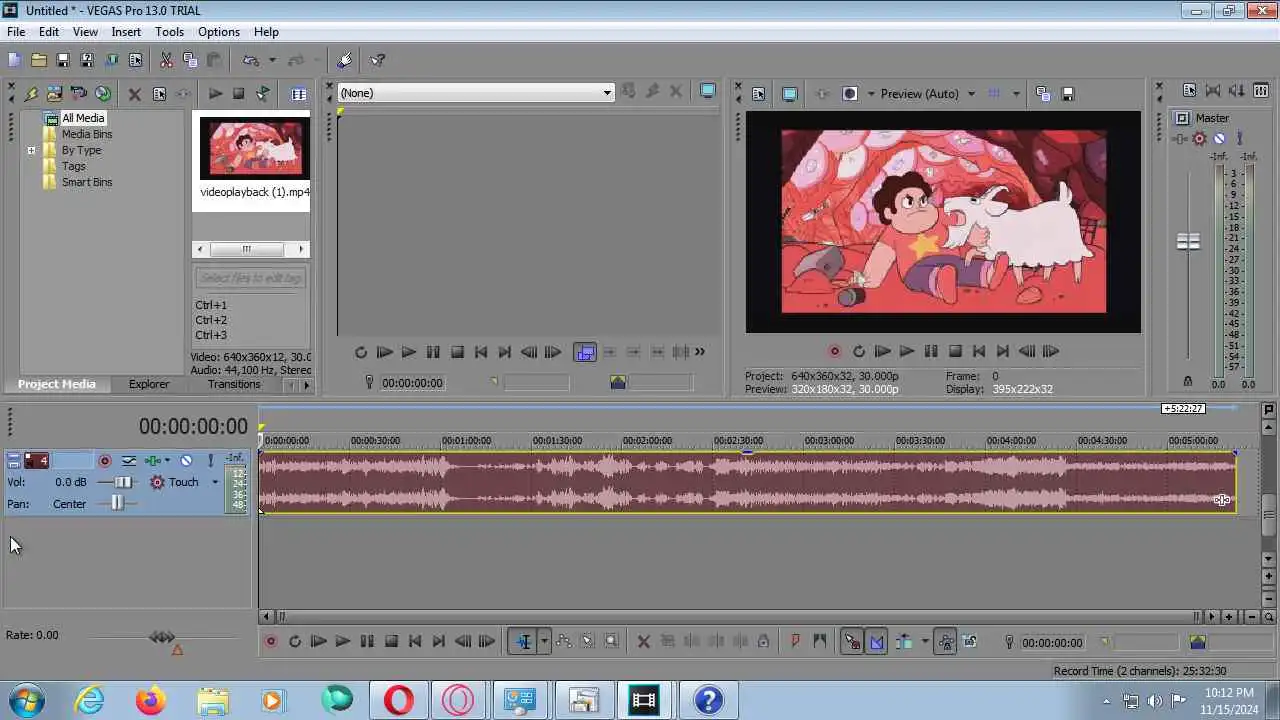
Task: Click the Record button in timeline transport
Action: click(x=270, y=642)
